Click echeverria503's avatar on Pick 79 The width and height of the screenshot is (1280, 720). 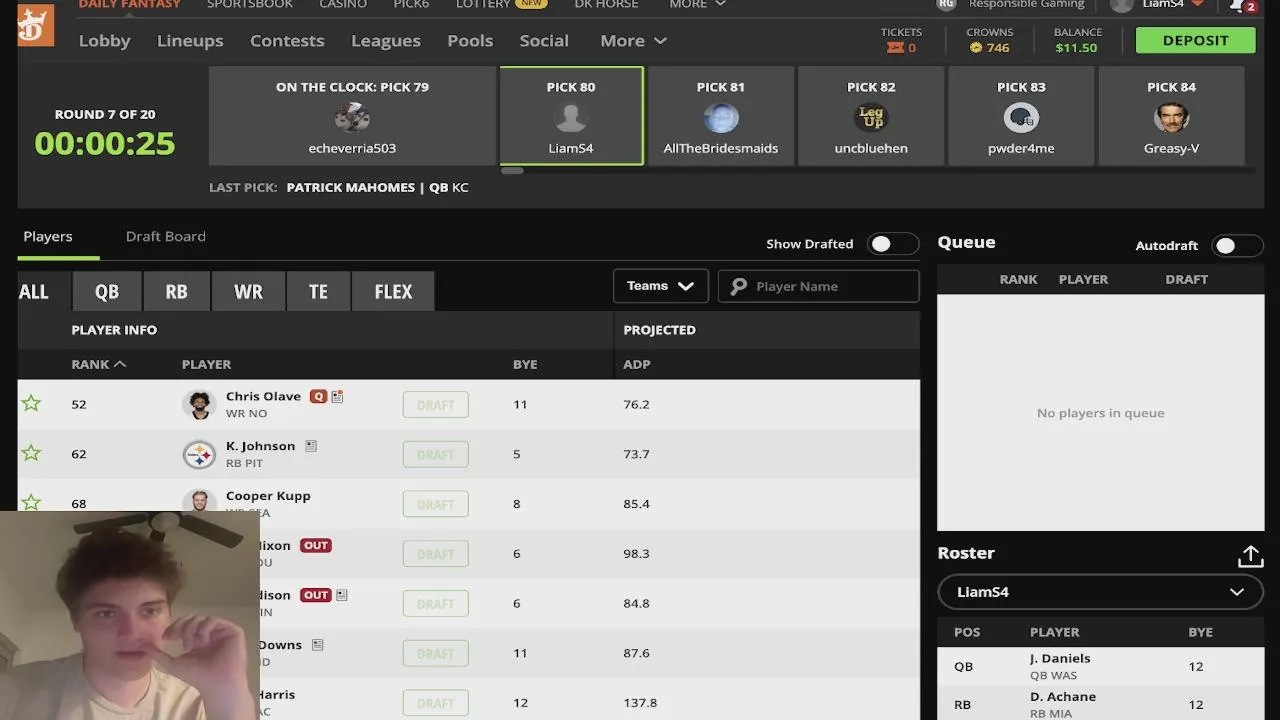pyautogui.click(x=352, y=119)
